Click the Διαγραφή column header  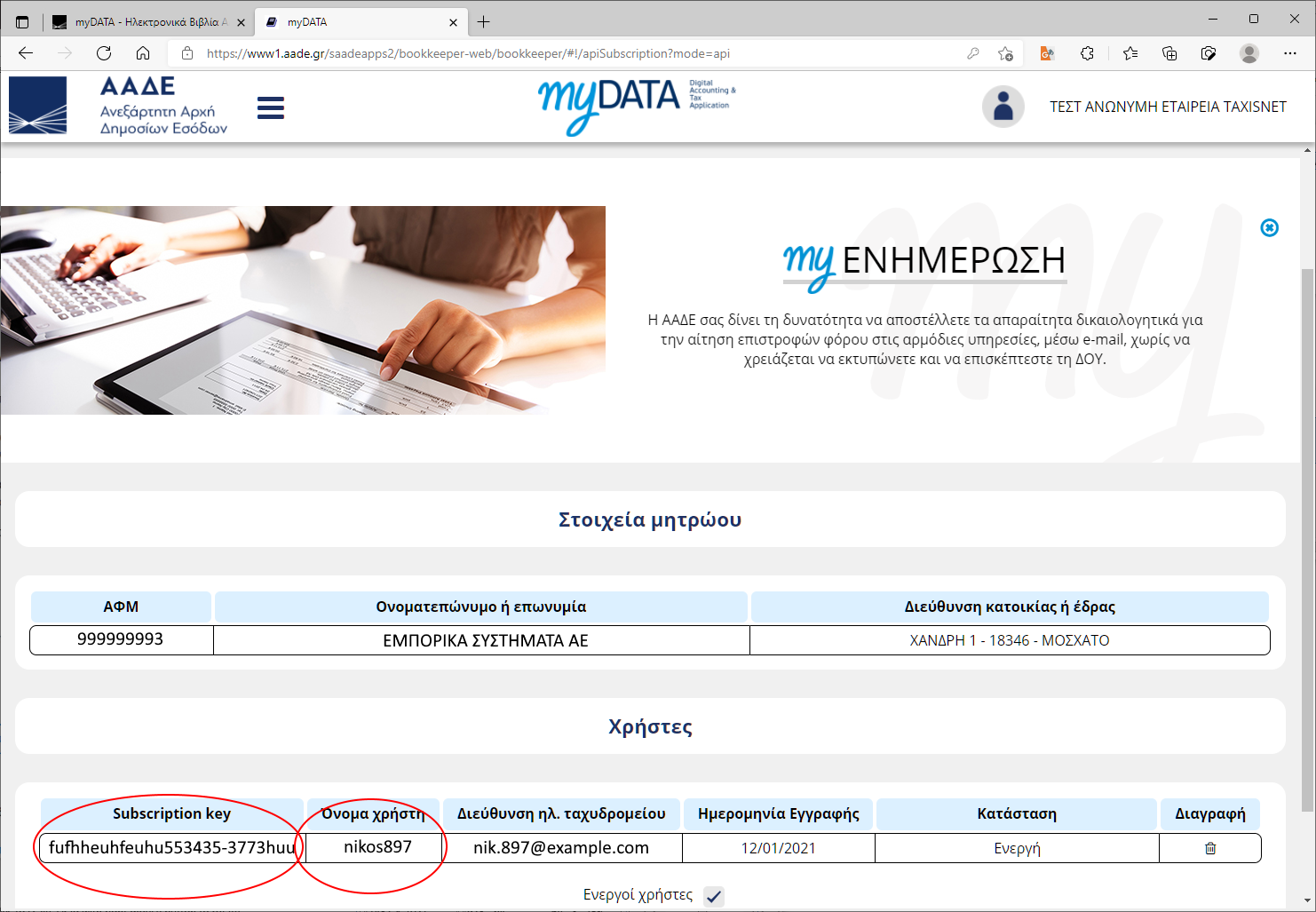[1210, 813]
